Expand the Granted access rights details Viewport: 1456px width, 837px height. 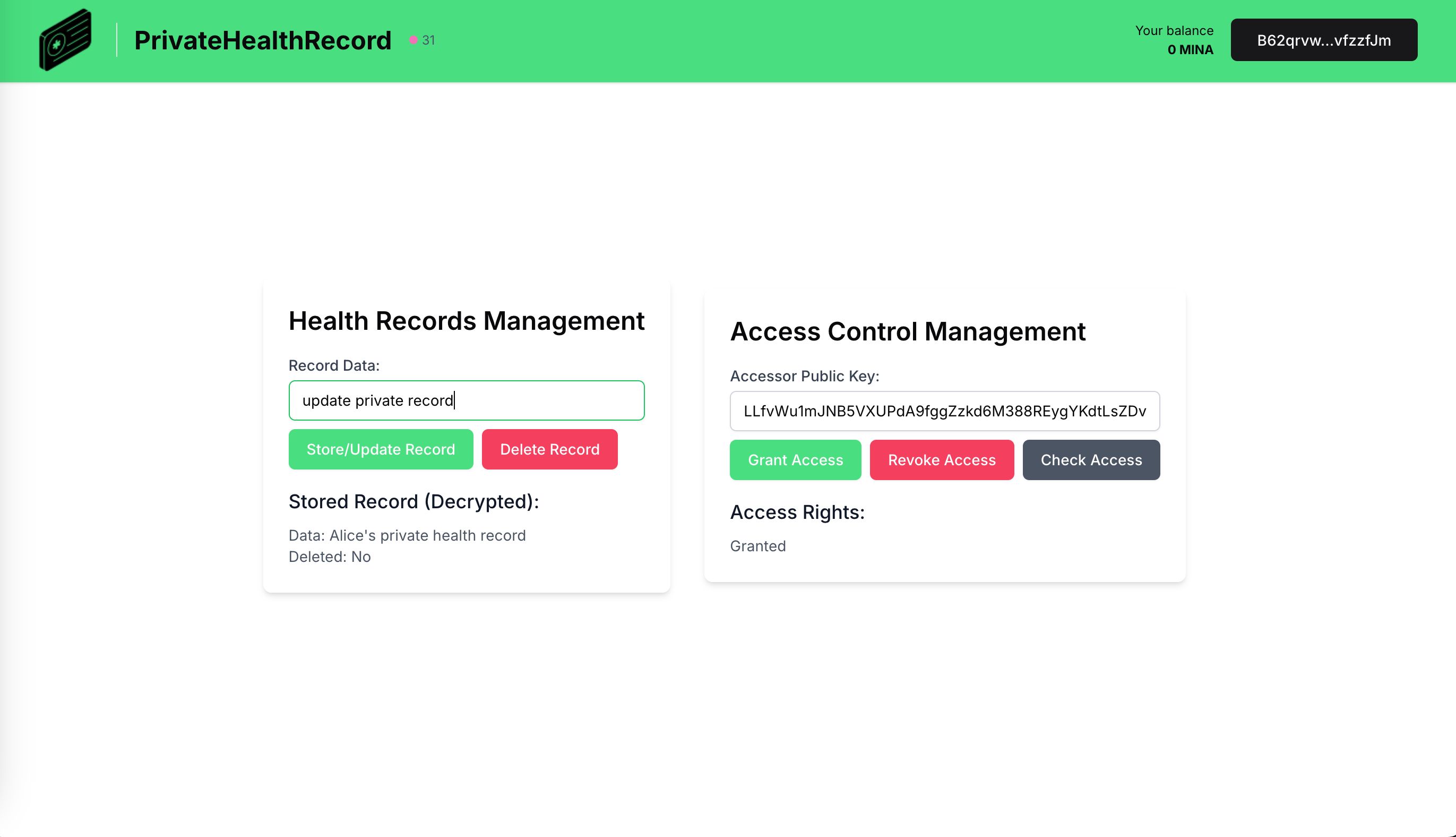coord(758,546)
